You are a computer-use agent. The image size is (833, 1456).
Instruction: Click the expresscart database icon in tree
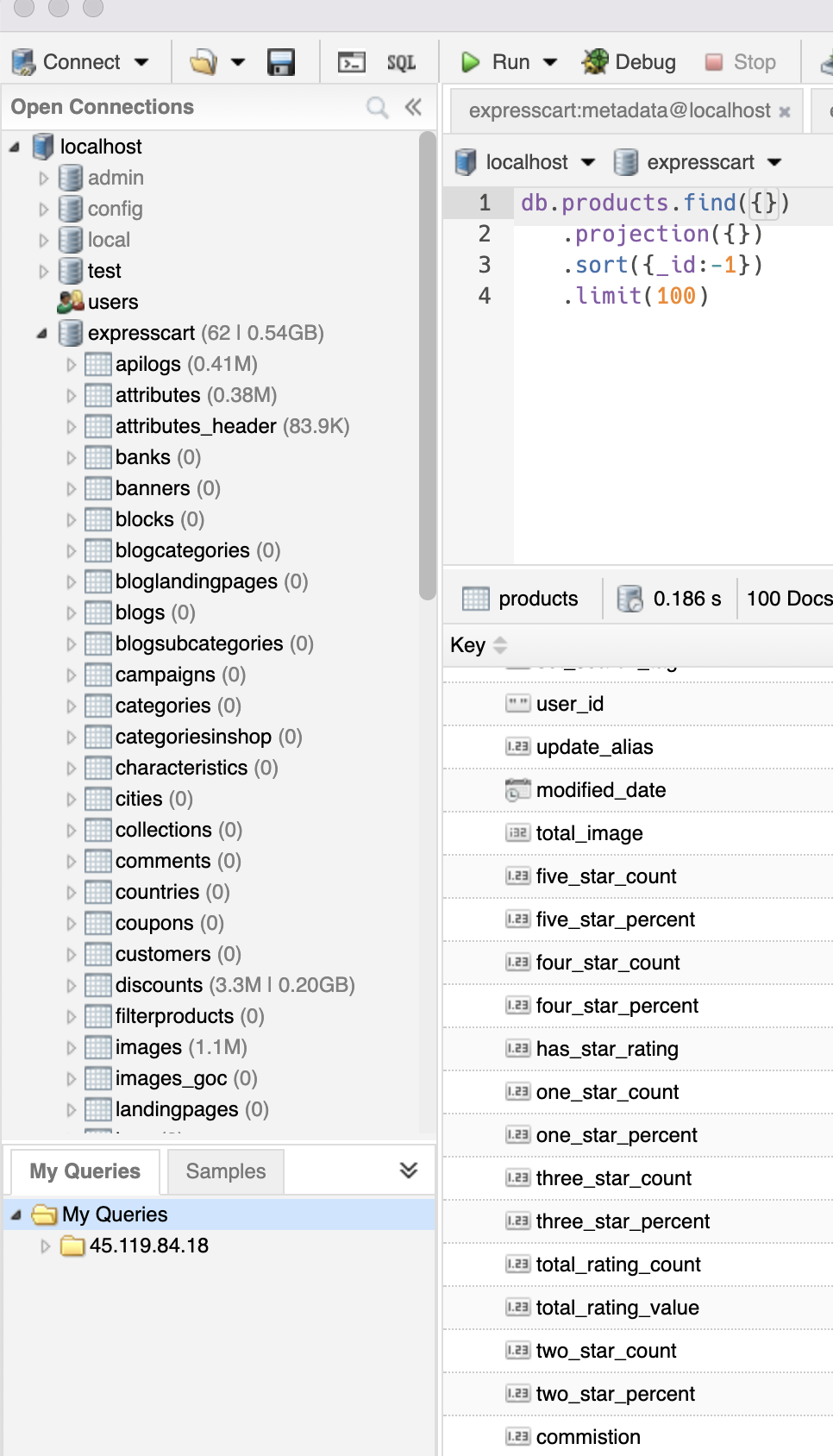click(x=70, y=333)
